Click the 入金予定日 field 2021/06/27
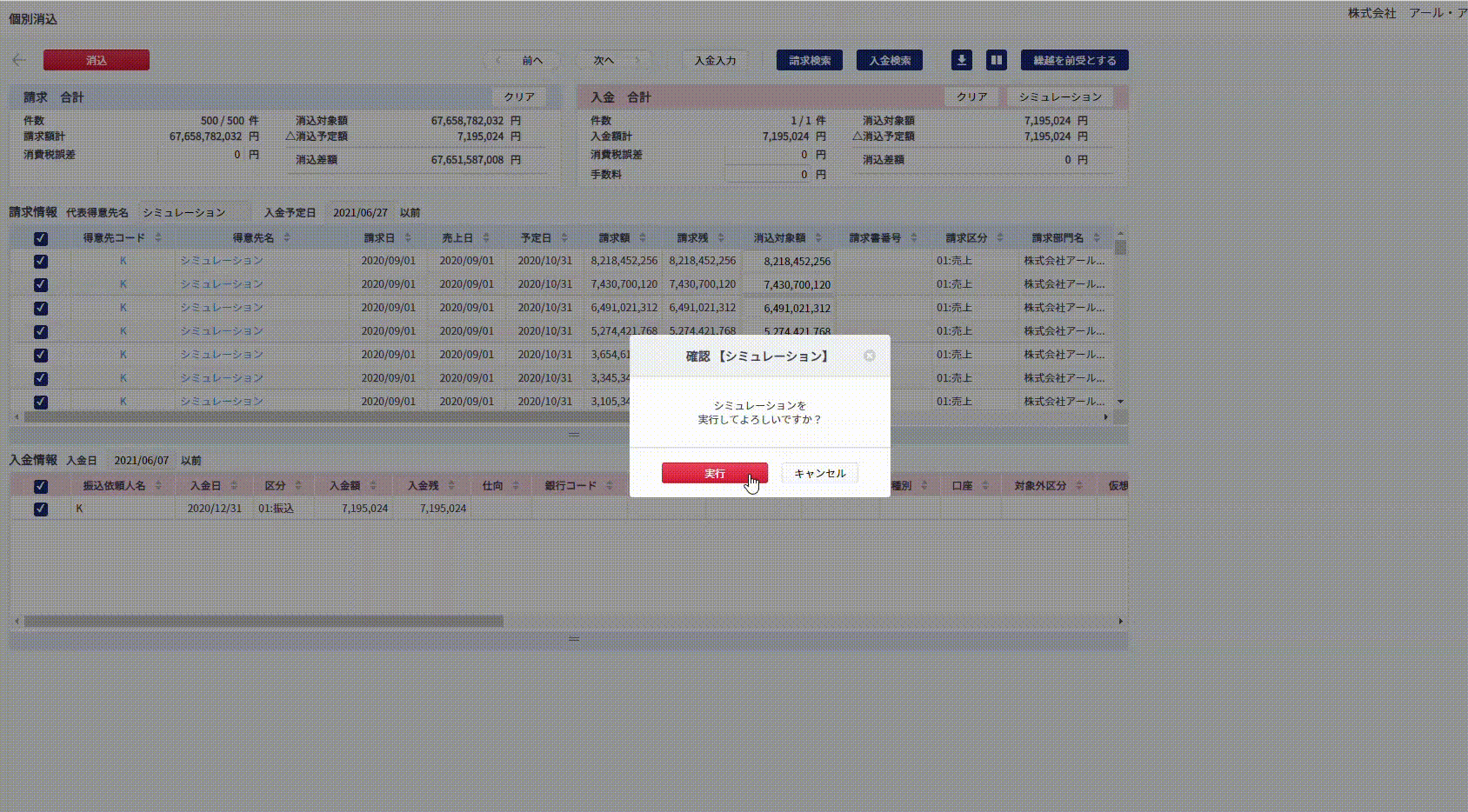This screenshot has height=812, width=1468. coord(360,212)
